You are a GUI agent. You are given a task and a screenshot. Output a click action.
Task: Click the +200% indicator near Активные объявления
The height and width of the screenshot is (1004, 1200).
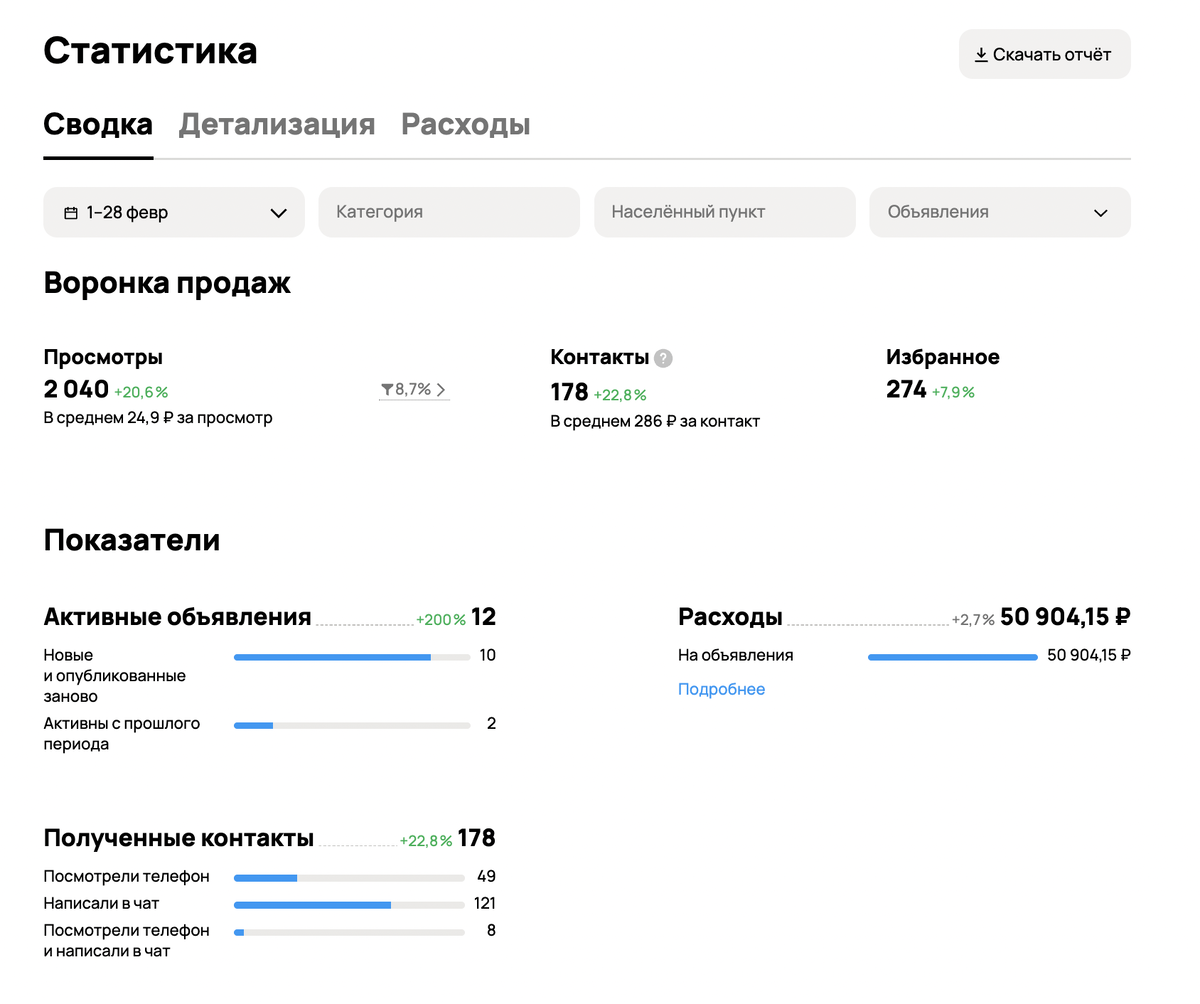pyautogui.click(x=439, y=617)
